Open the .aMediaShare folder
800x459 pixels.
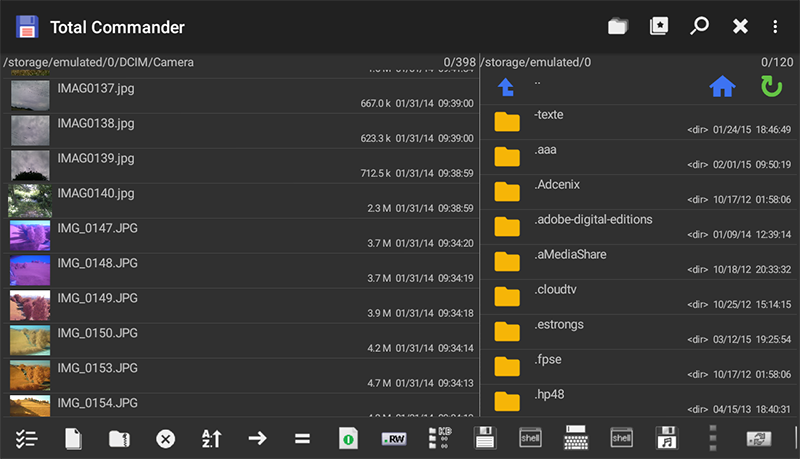pos(639,262)
